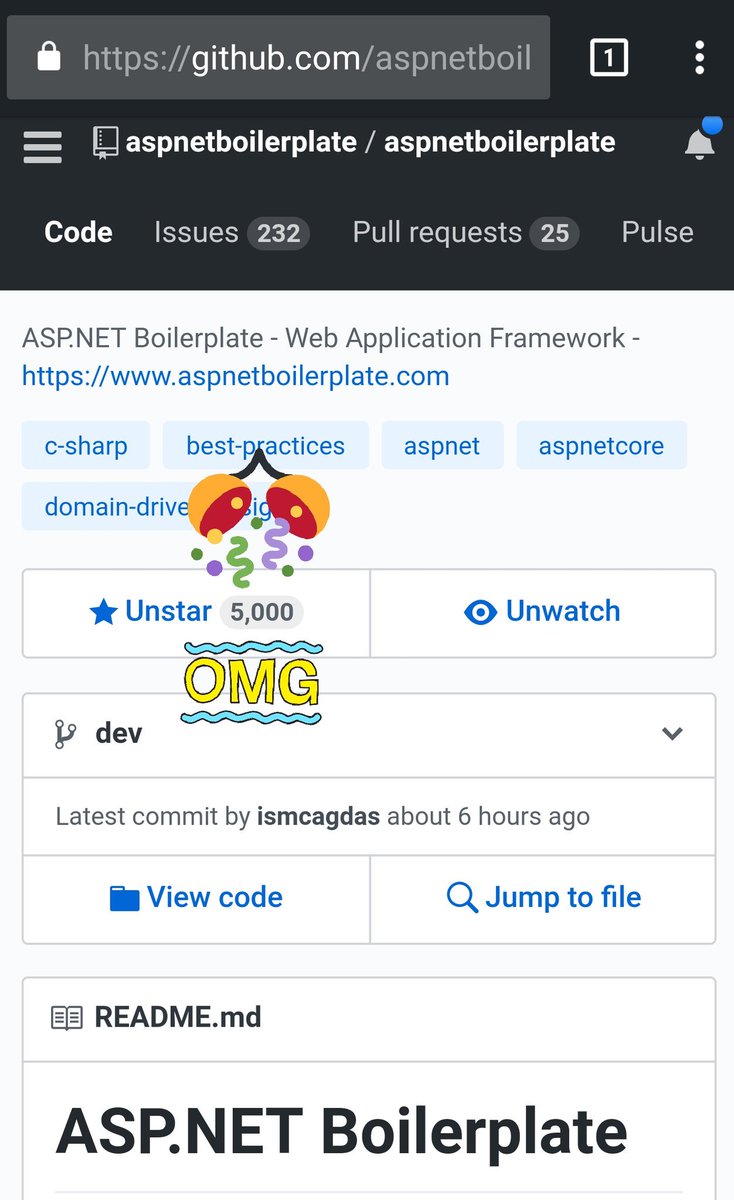Tap the ASP.NET Boilerplate README heading

click(x=341, y=1131)
